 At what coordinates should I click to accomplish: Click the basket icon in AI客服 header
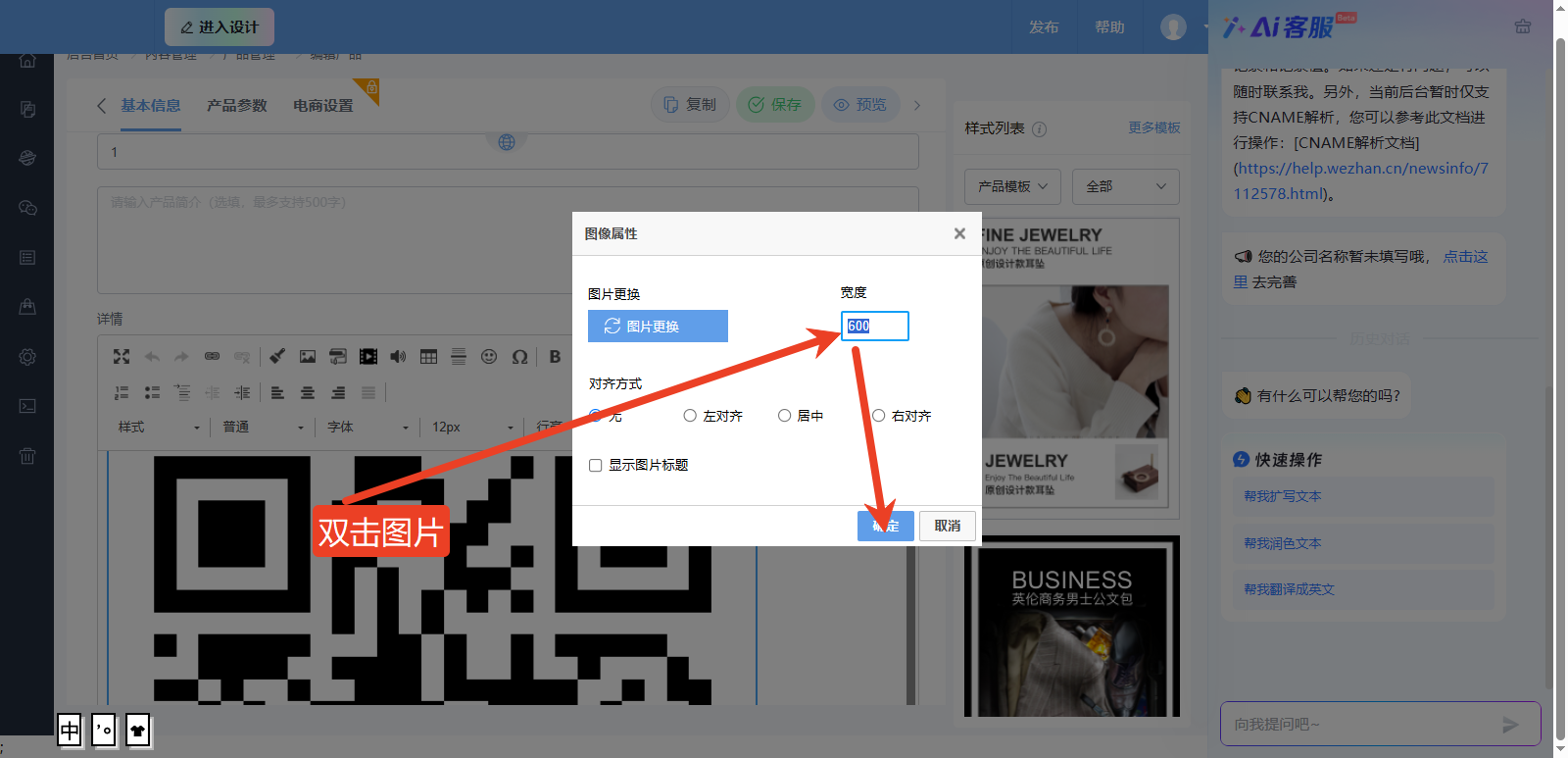tap(1522, 26)
